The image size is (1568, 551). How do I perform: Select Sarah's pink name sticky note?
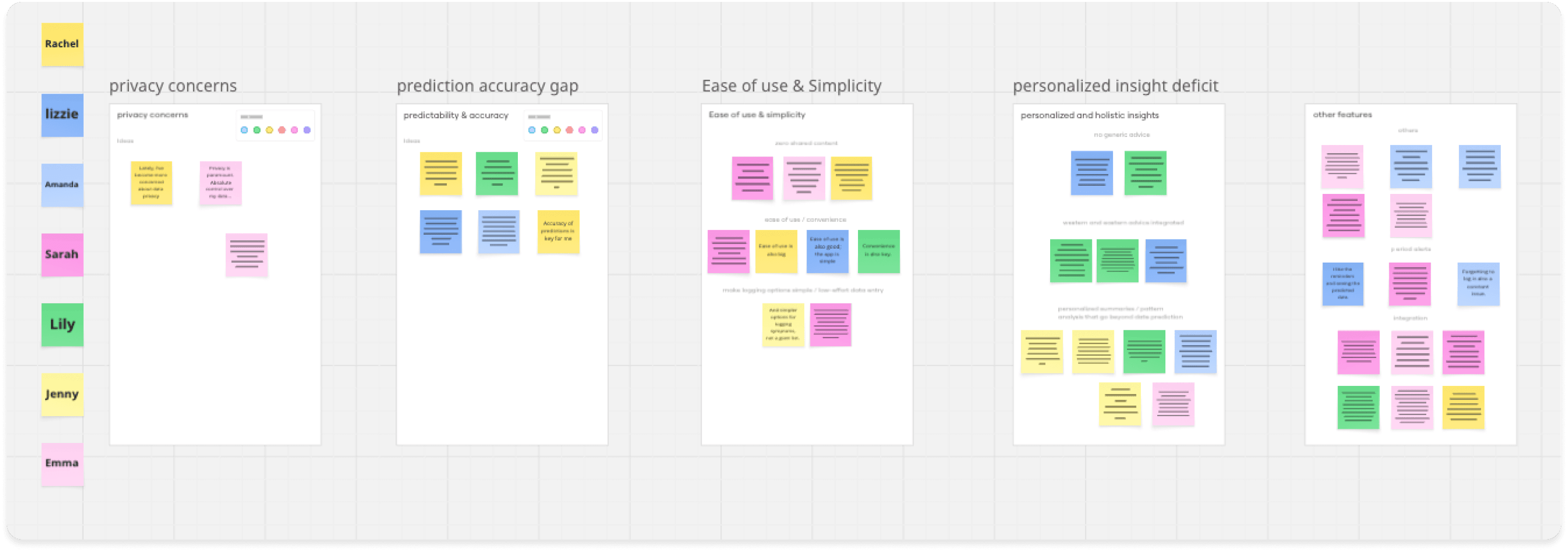pyautogui.click(x=62, y=254)
